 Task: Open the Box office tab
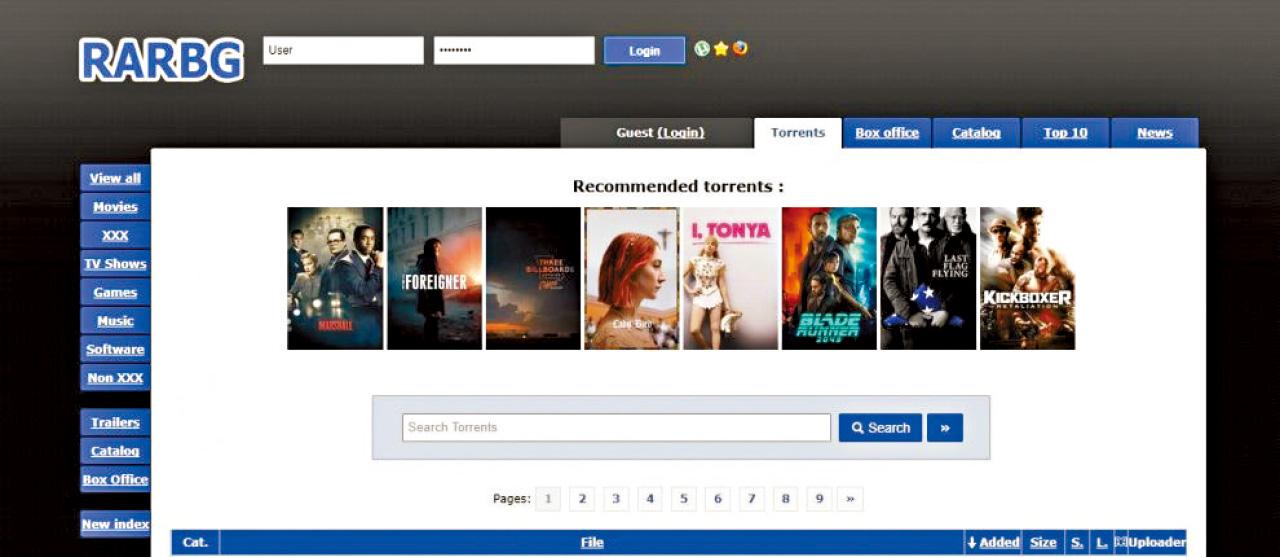pos(887,133)
